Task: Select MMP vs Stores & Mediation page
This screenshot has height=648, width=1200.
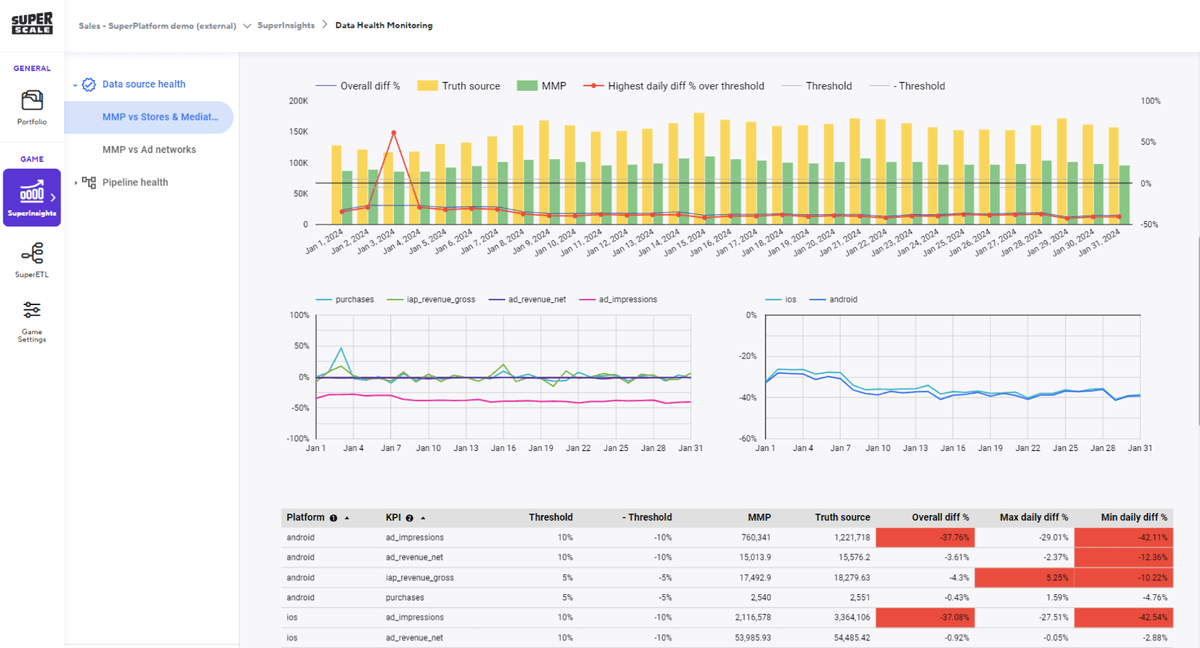Action: pos(148,117)
